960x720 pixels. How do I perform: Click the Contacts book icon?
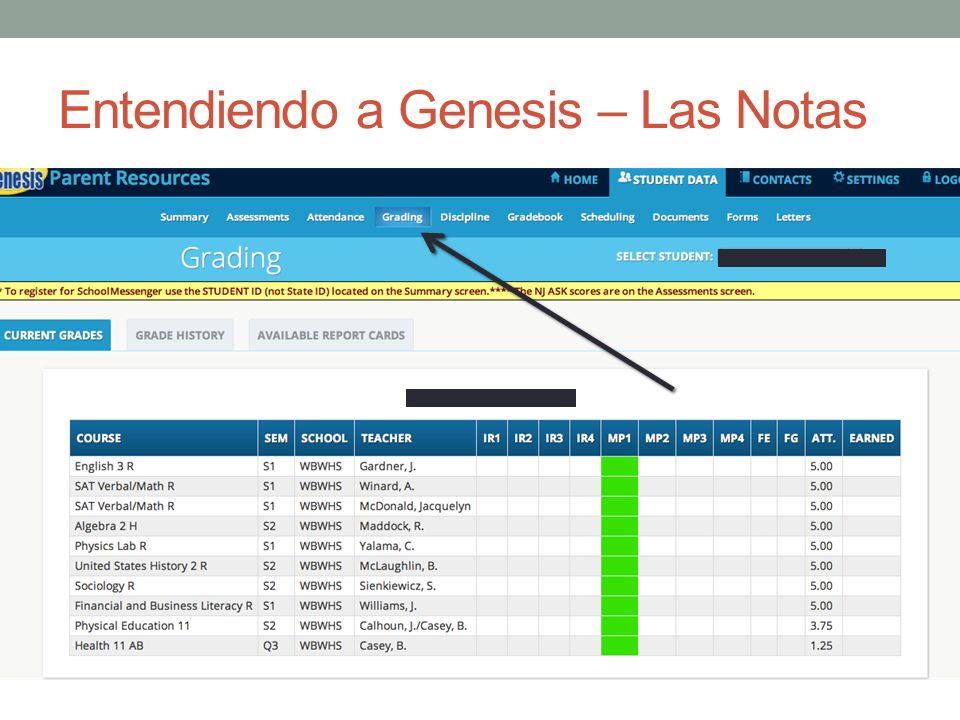[x=744, y=178]
